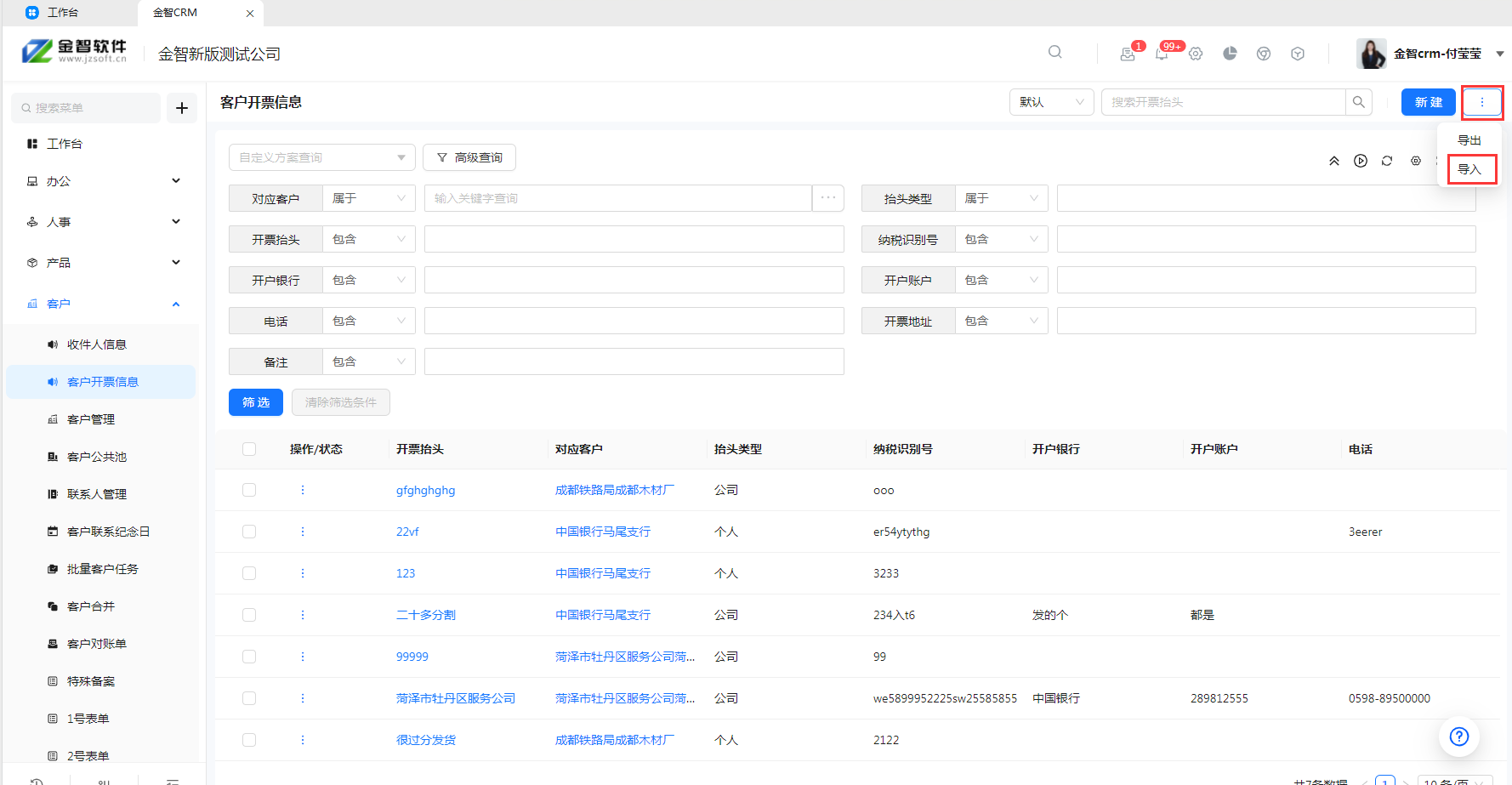Click the 金智软件 logo
Viewport: 1512px width, 785px height.
pyautogui.click(x=75, y=52)
